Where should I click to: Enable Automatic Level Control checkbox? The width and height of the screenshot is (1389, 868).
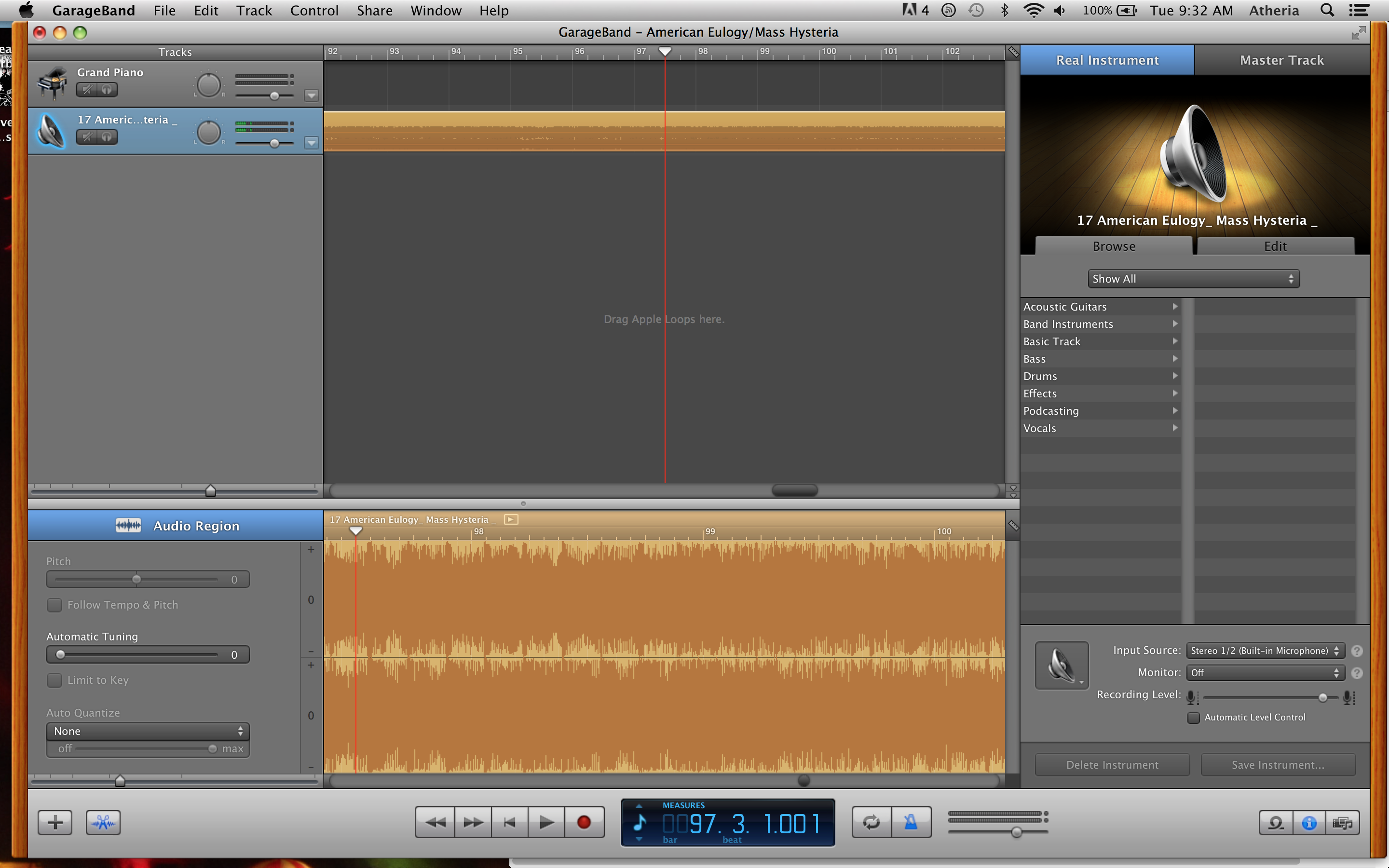(1193, 718)
